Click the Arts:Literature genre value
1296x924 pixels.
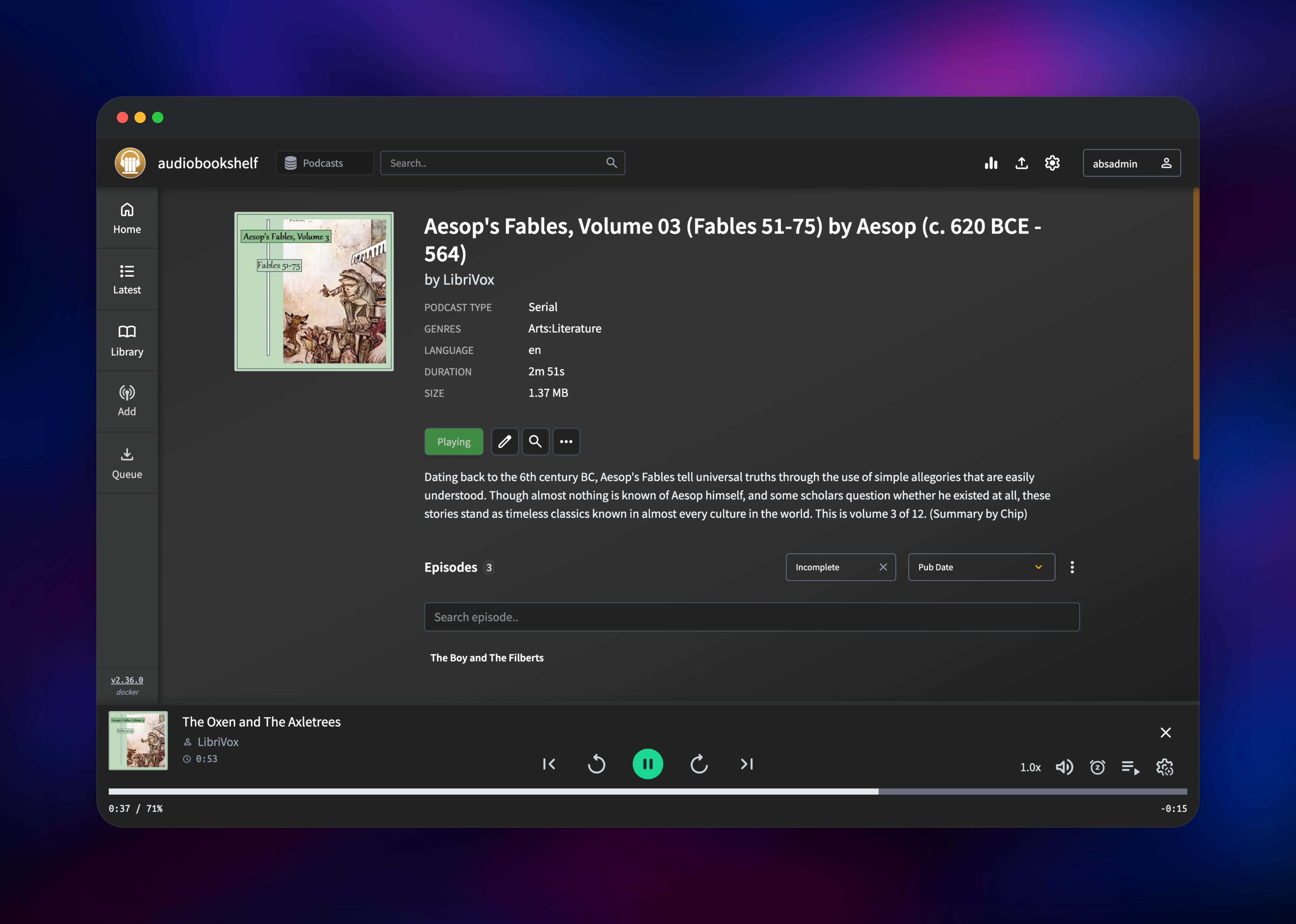pos(565,329)
